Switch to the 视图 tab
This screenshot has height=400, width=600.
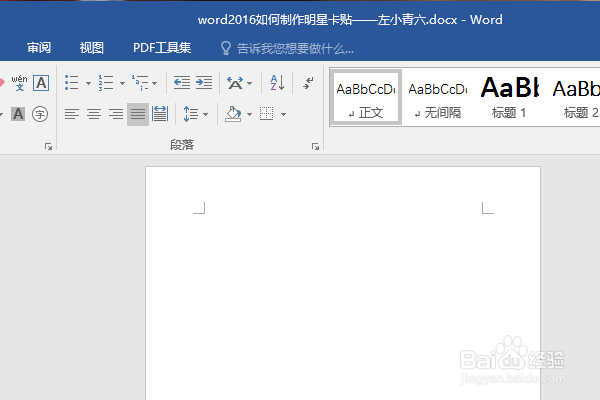(91, 48)
